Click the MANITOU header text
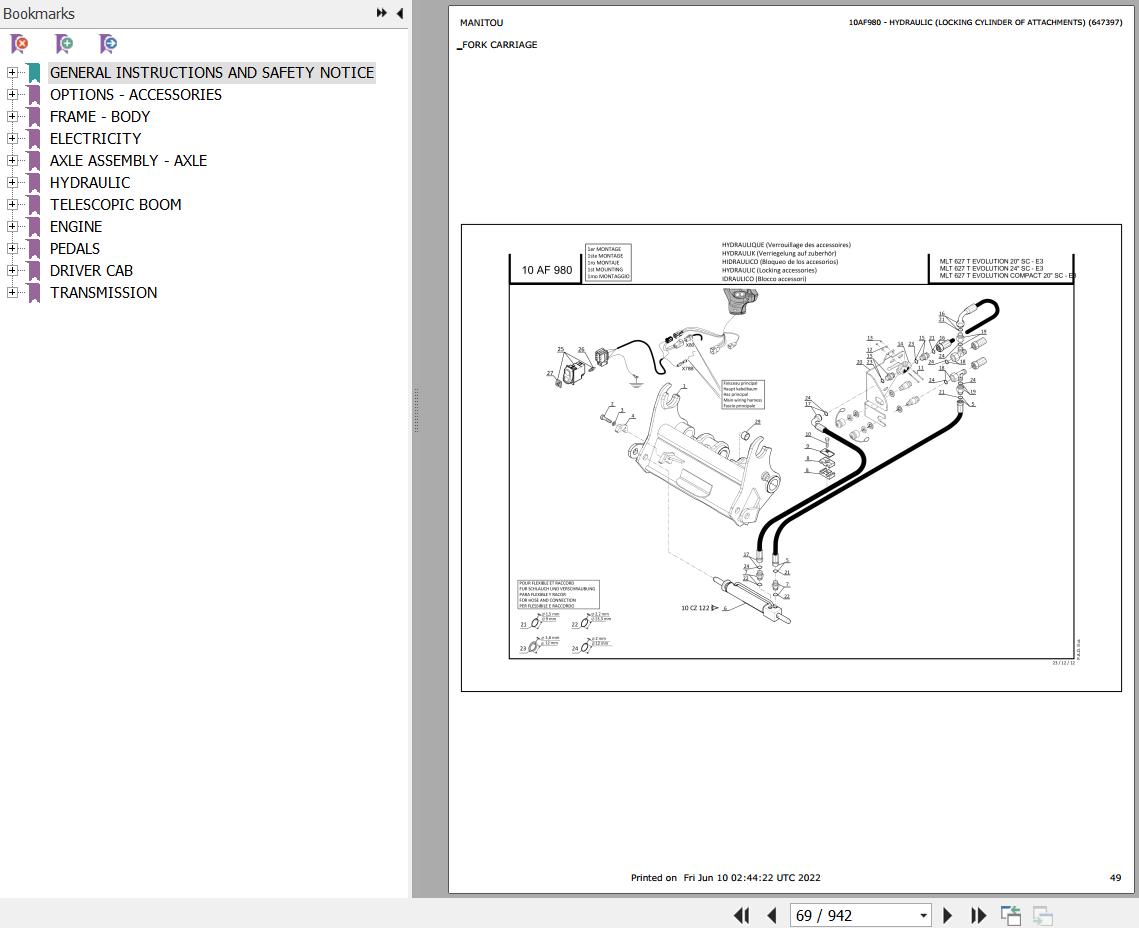Screen dimensions: 1139x928 click(x=482, y=23)
